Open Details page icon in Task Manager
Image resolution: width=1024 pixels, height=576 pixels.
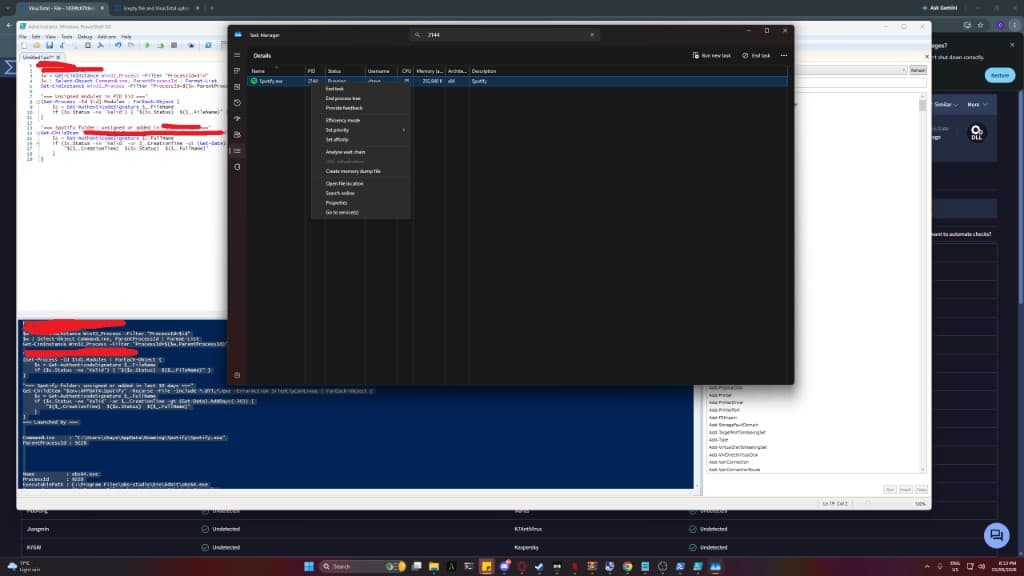coord(237,151)
